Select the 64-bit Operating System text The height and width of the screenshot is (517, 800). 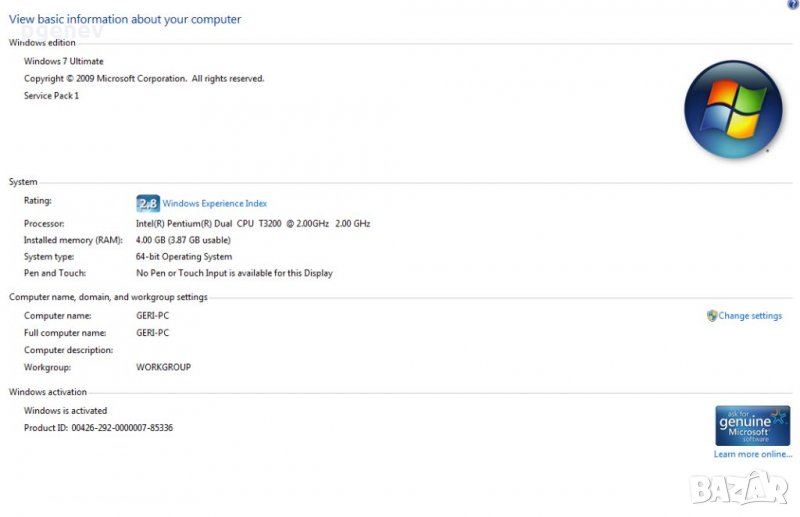[183, 256]
